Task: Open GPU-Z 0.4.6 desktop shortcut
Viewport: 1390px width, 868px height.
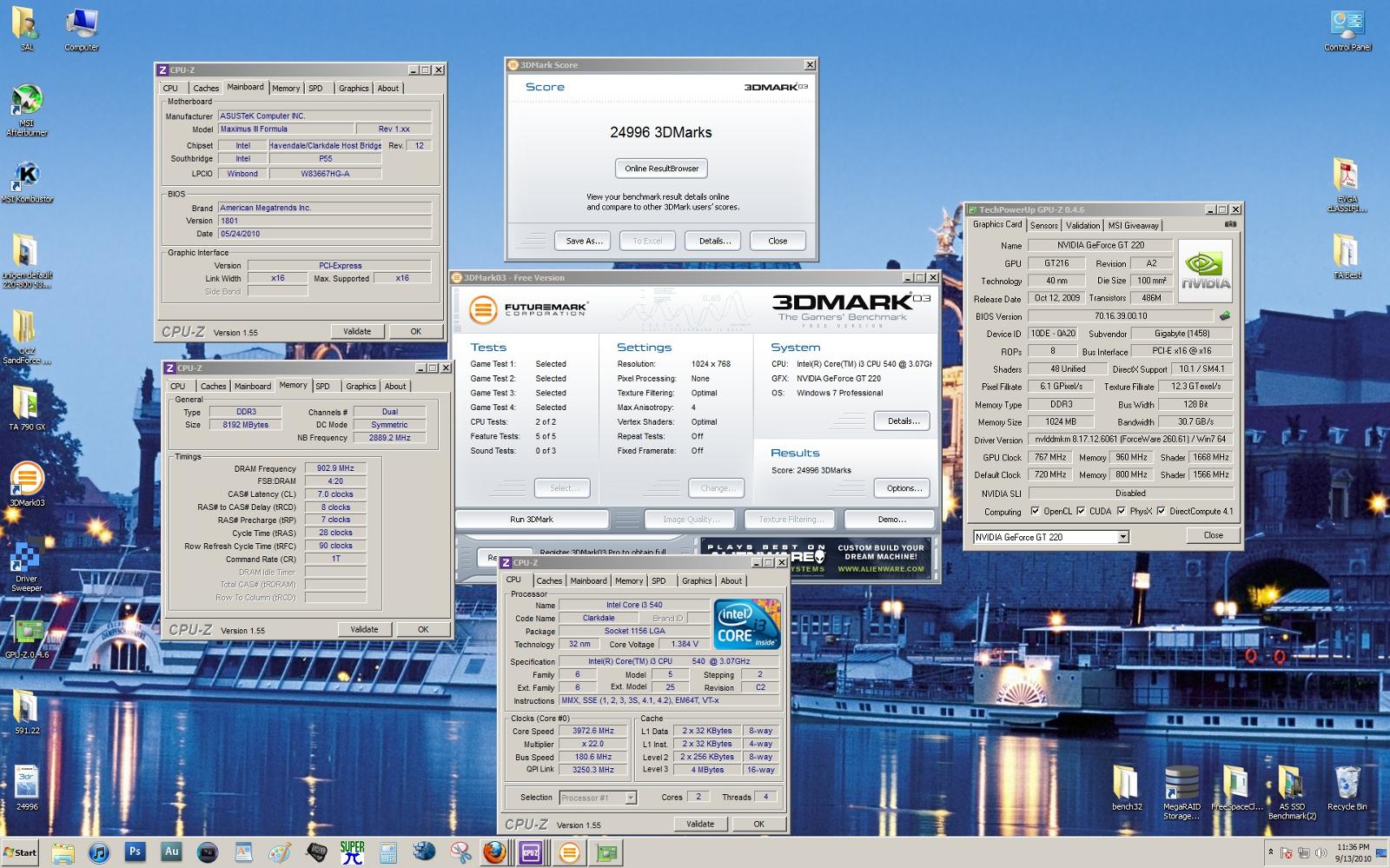Action: pyautogui.click(x=27, y=639)
